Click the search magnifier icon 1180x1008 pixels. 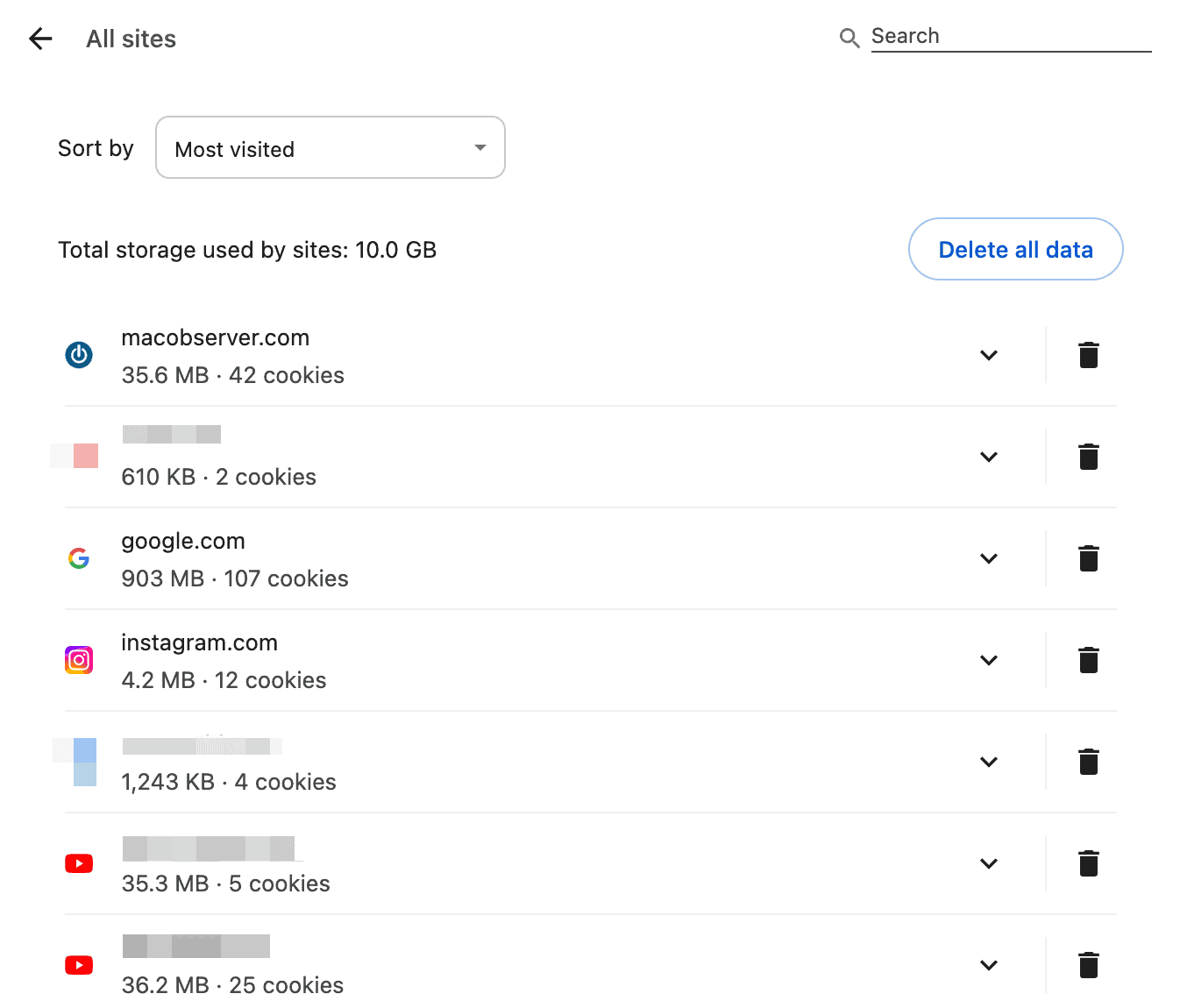point(849,38)
